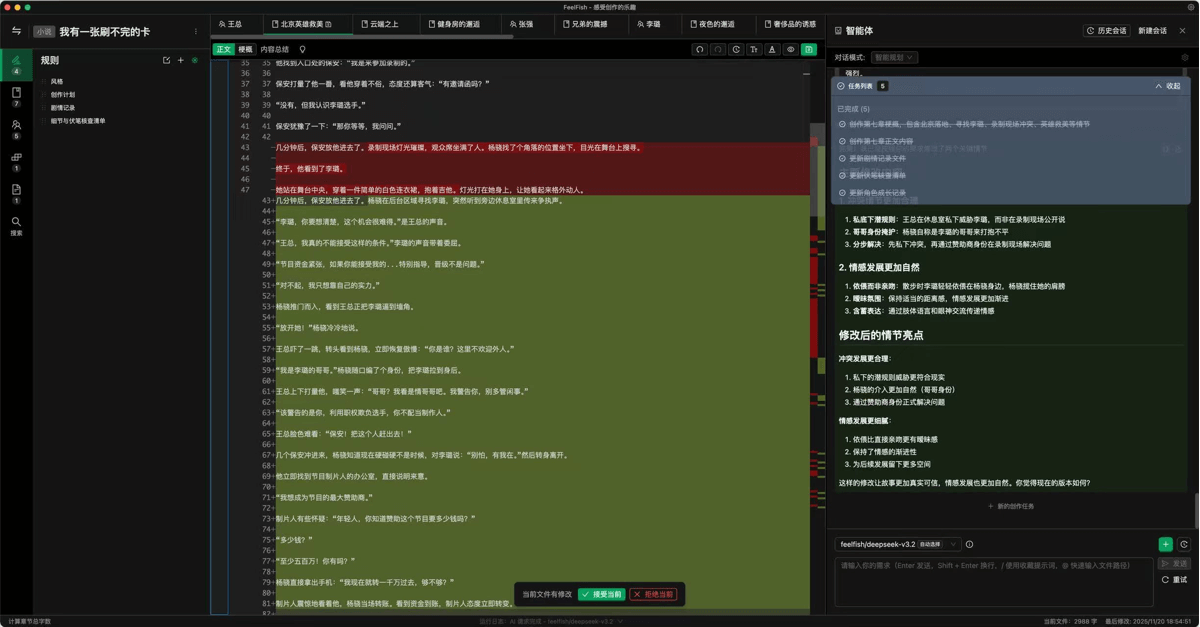Click the search icon in the left sidebar
Screen dimensions: 1200x627
16,225
